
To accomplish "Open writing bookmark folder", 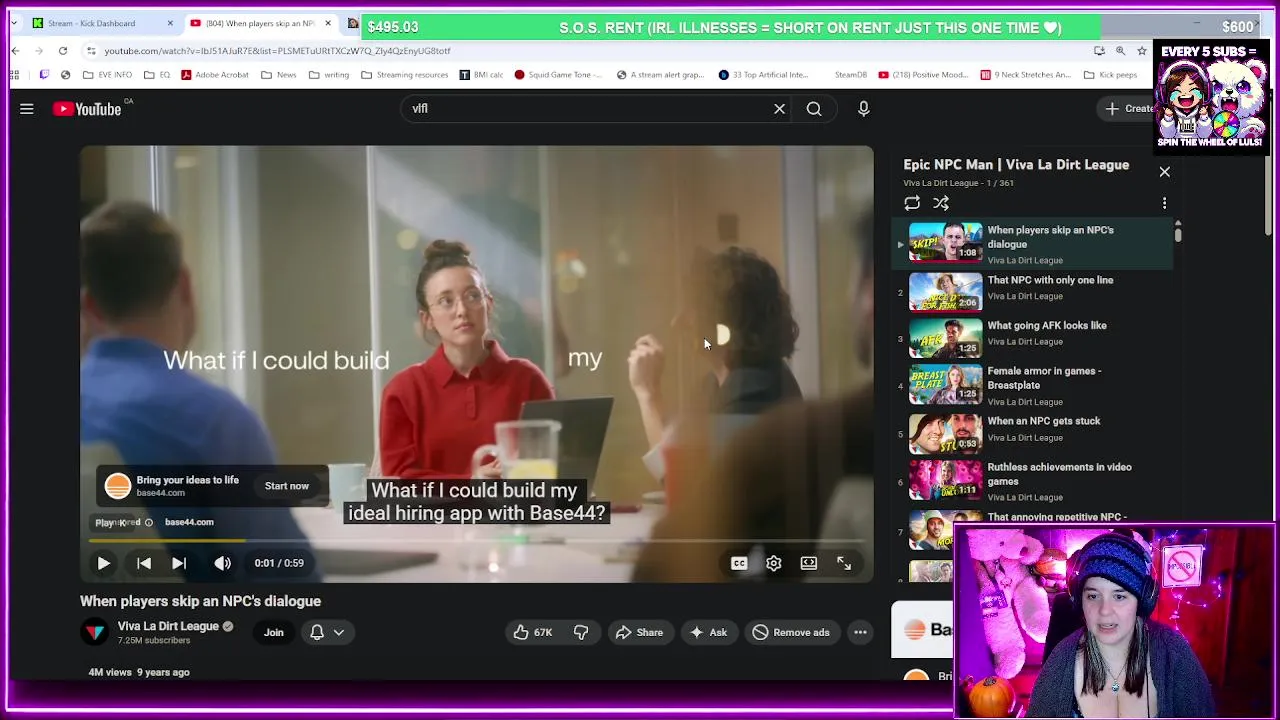I will (328, 75).
